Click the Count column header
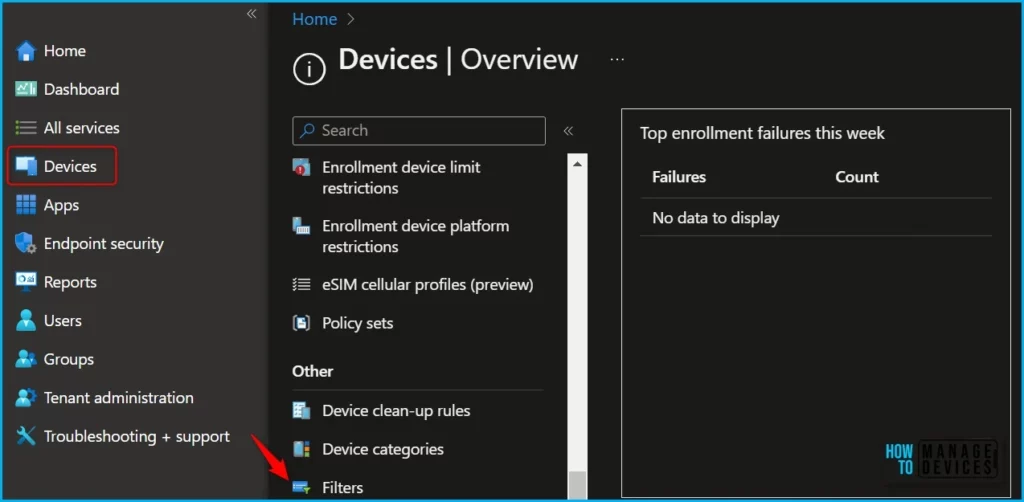Image resolution: width=1024 pixels, height=502 pixels. tap(857, 177)
